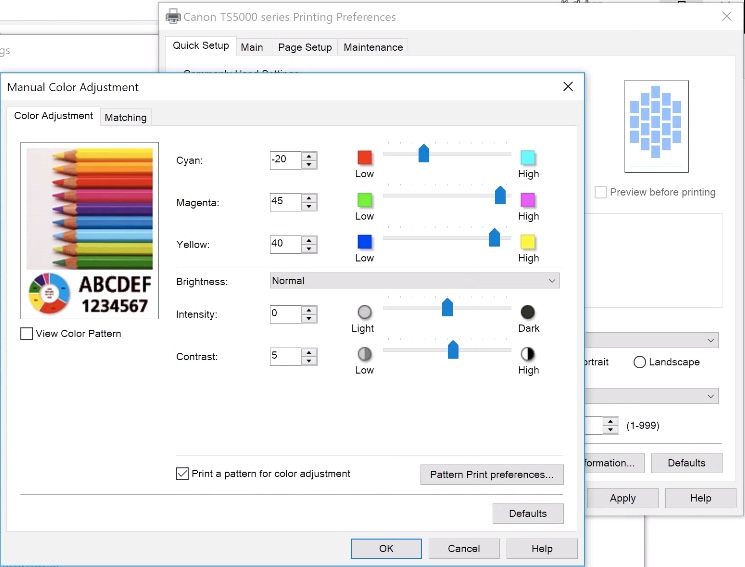Click Defaults in Printing Preferences window

coord(687,463)
